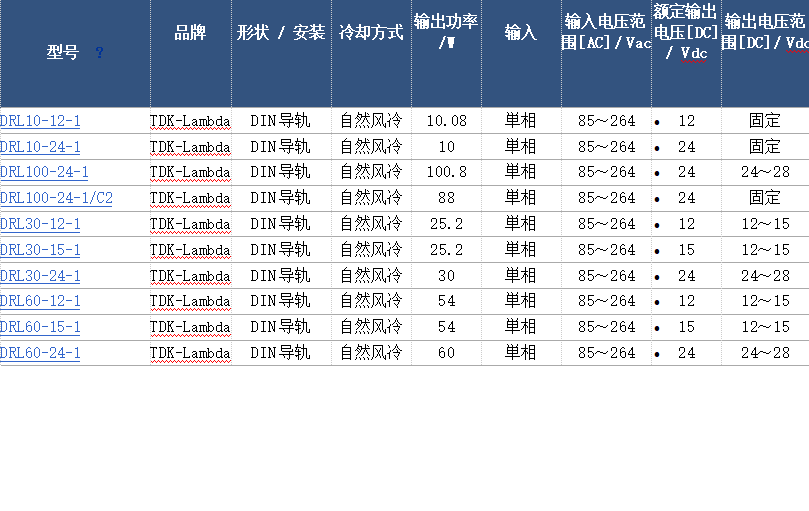Select the DRL30-12-1 model link
This screenshot has width=809, height=511.
[x=41, y=224]
